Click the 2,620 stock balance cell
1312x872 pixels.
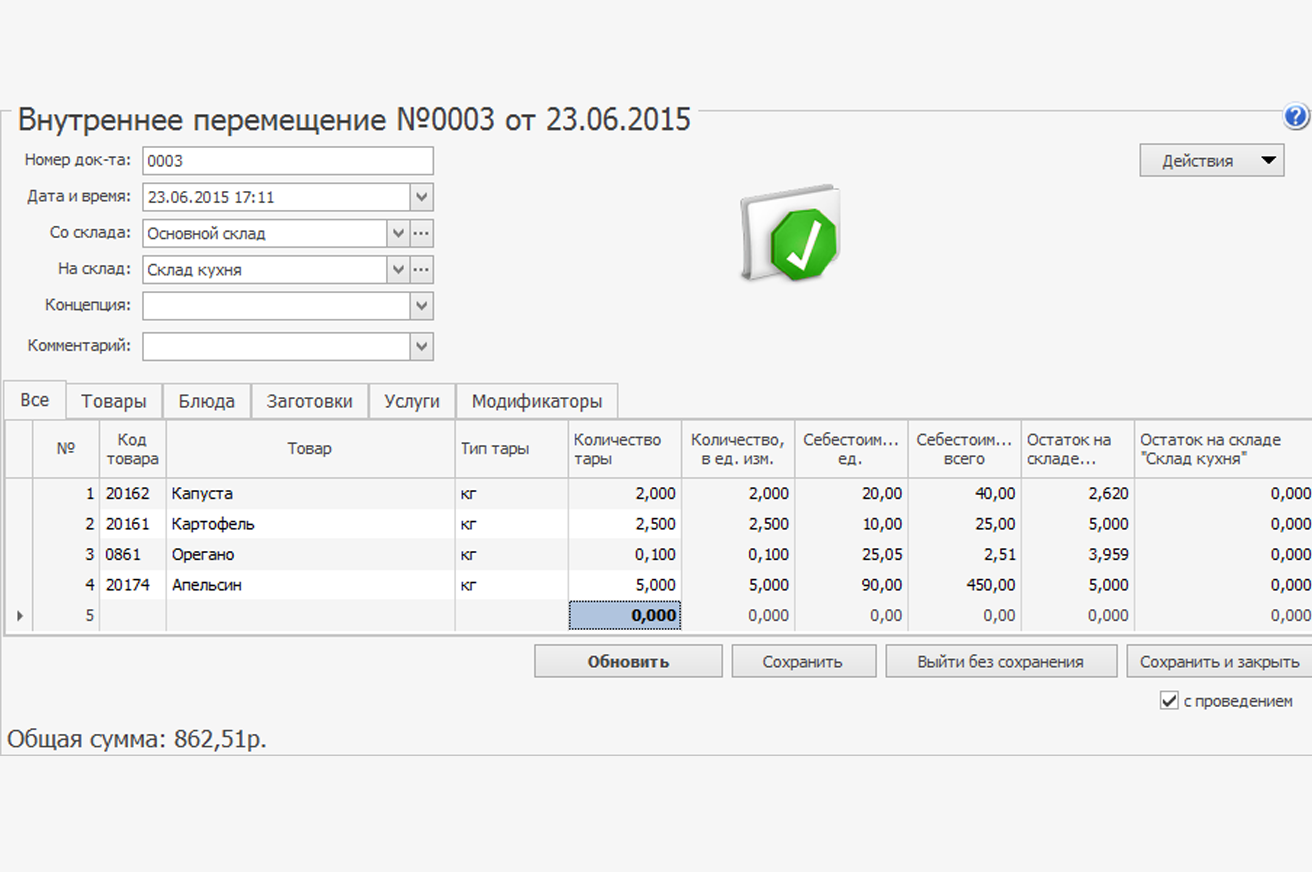(1077, 493)
